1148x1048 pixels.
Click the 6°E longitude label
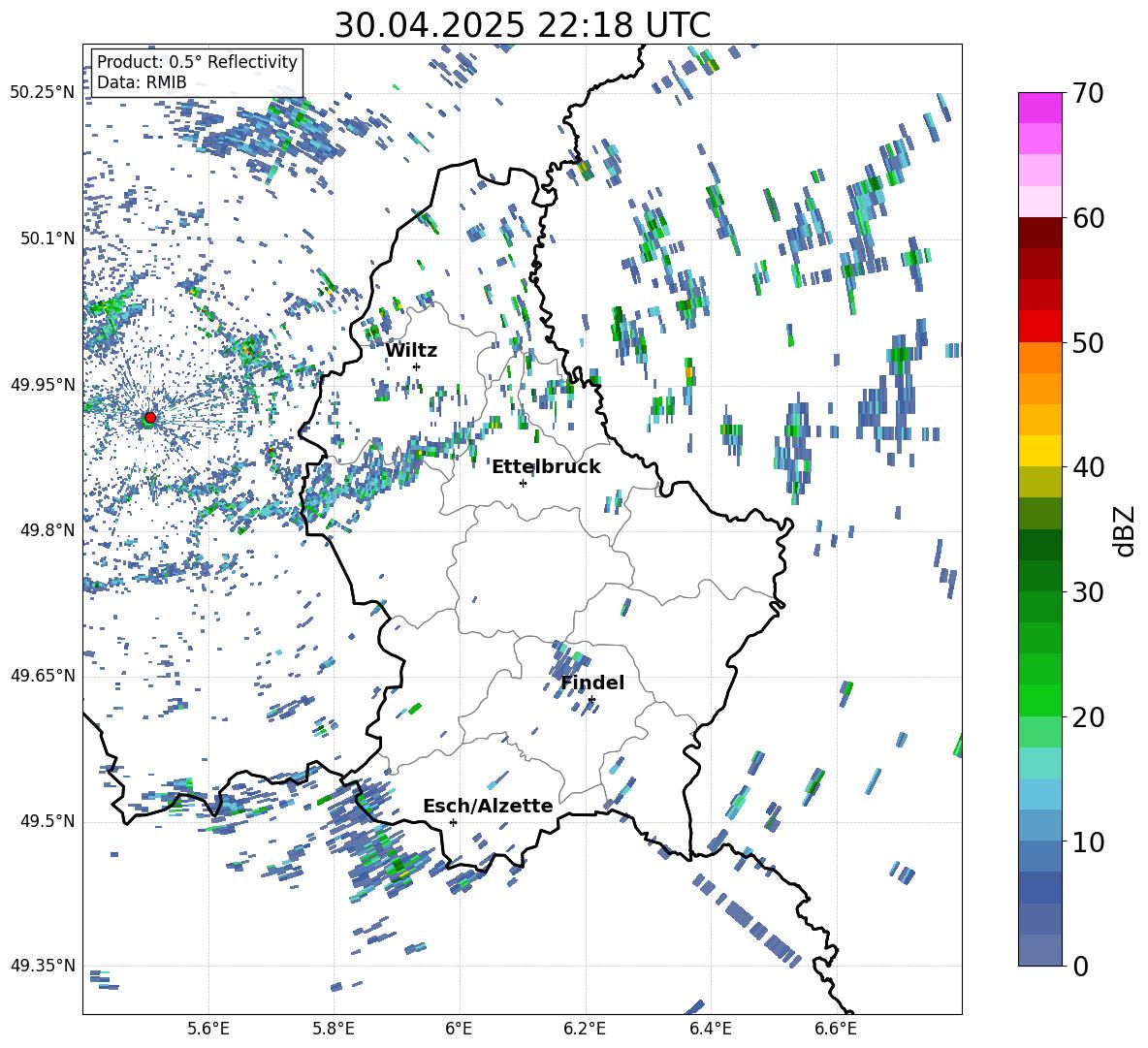tap(459, 1029)
